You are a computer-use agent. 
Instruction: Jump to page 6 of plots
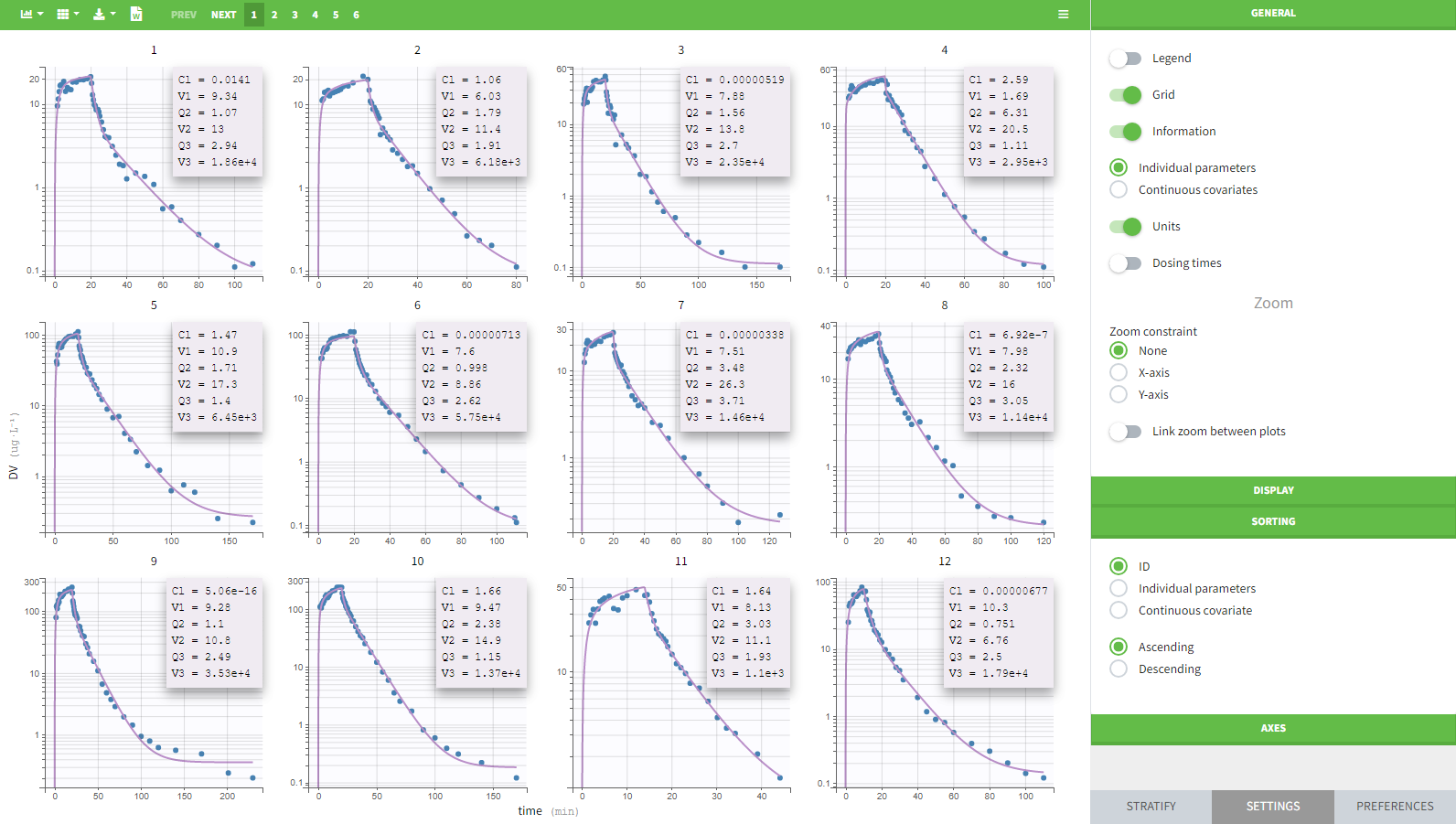tap(356, 15)
